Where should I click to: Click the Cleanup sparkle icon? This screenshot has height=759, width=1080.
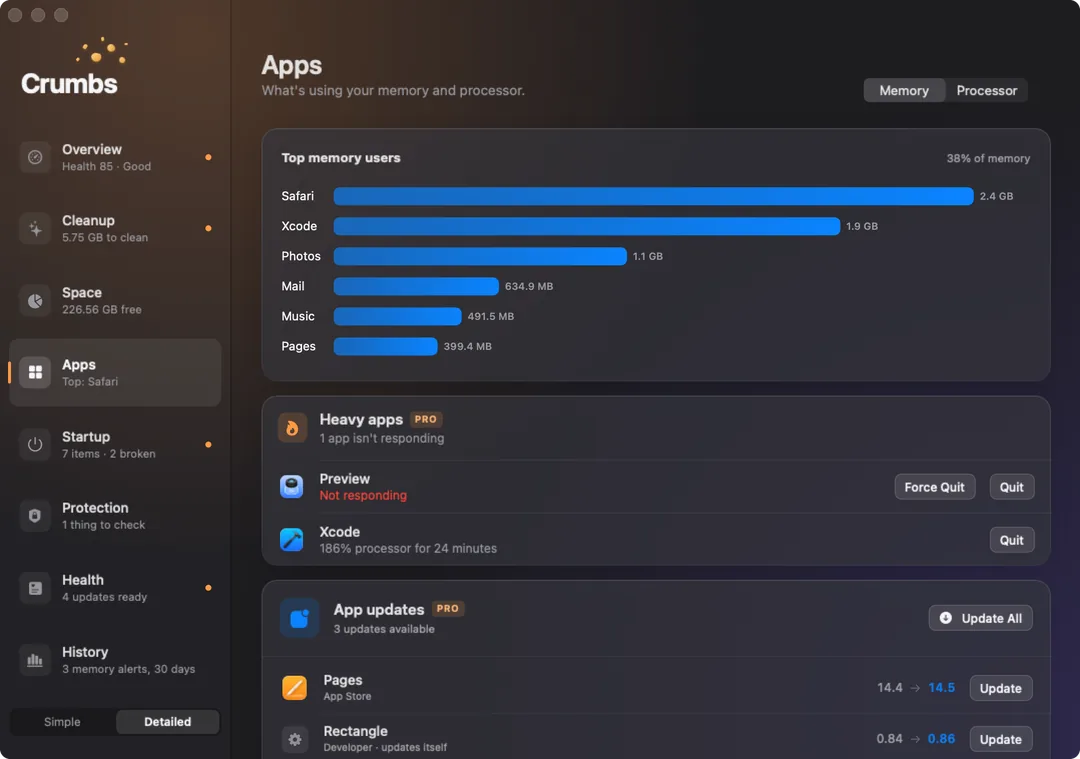[35, 229]
